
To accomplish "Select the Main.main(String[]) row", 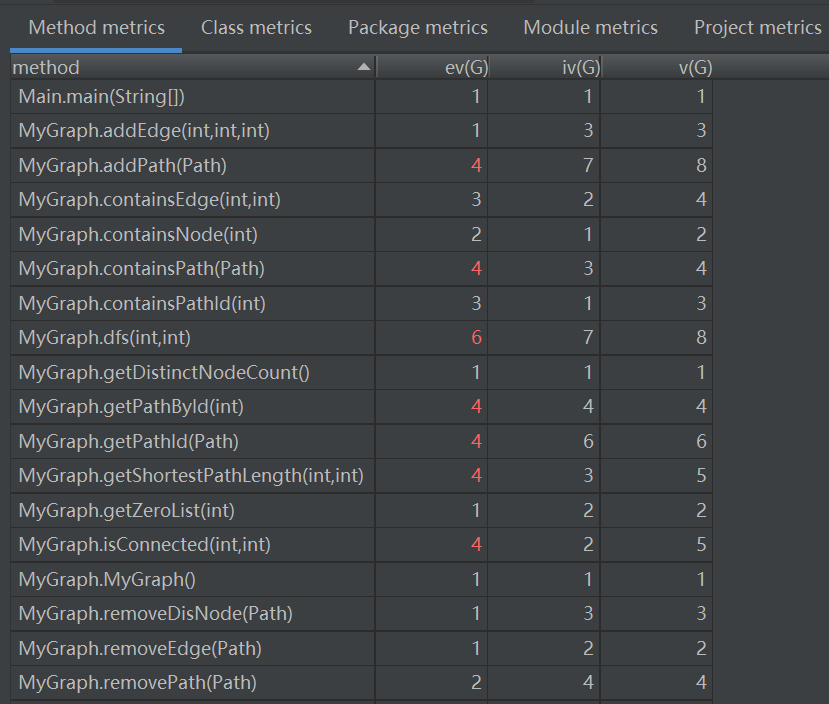I will coord(361,96).
